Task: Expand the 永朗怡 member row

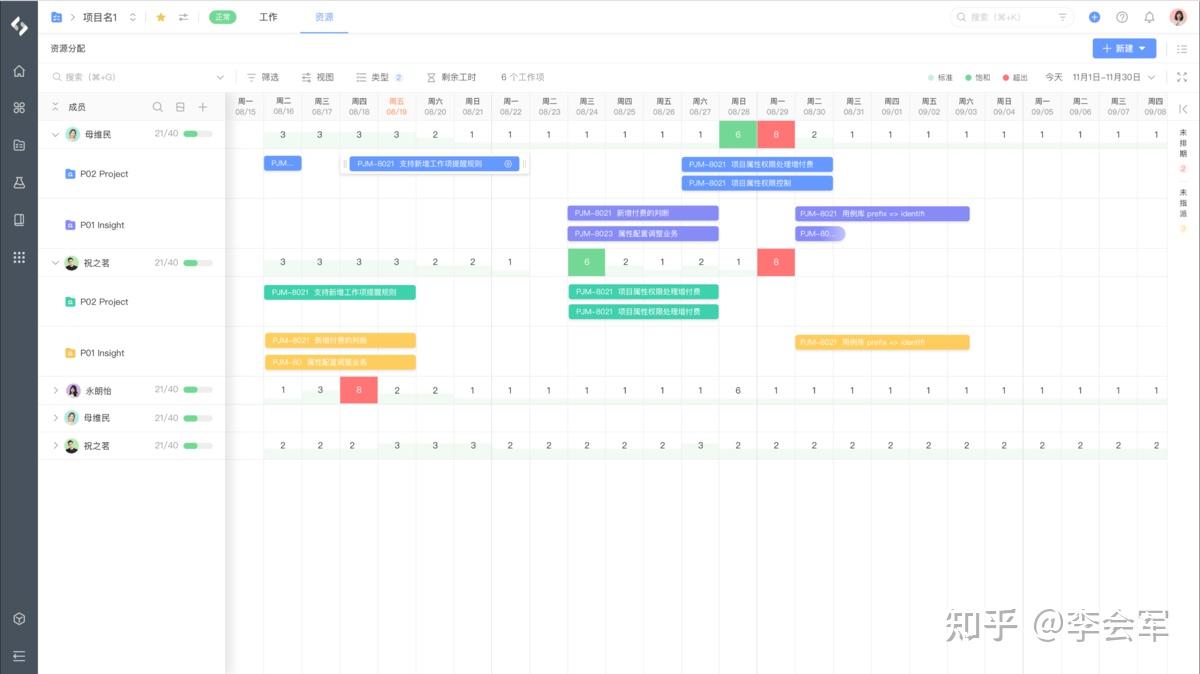Action: click(x=55, y=390)
